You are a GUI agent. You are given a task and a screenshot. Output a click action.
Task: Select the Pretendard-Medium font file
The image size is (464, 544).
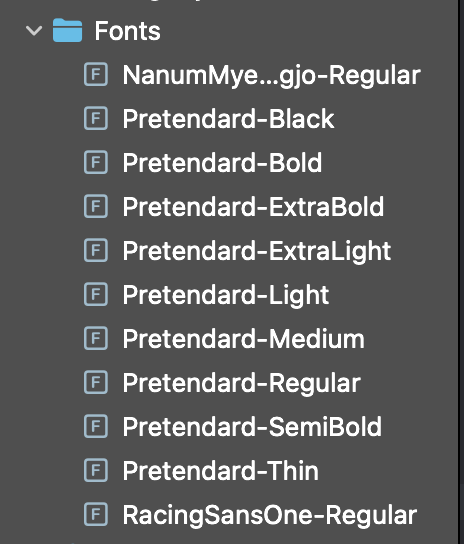(x=244, y=339)
